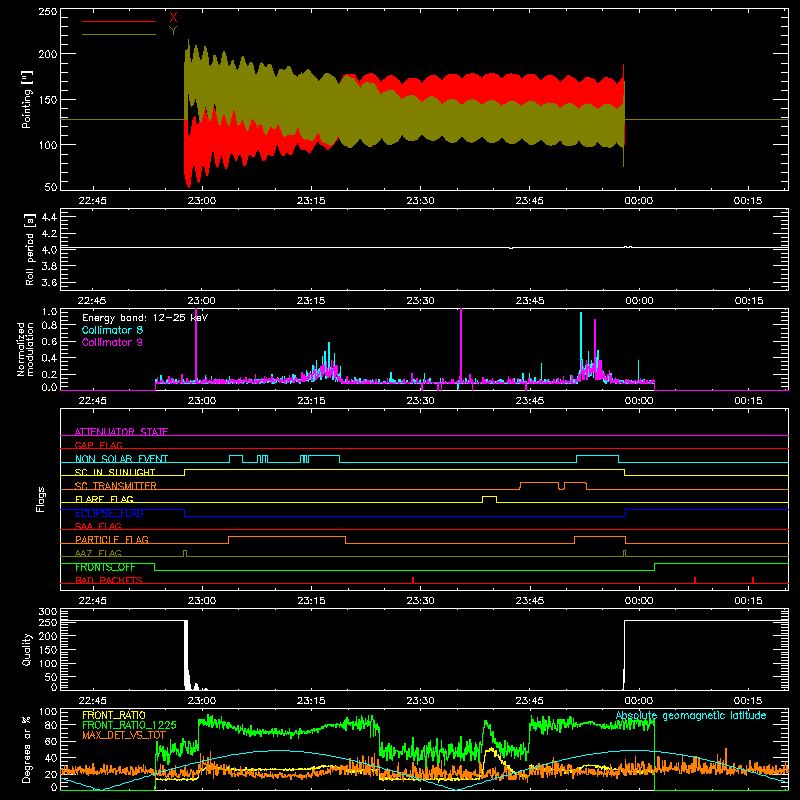Click the 'Quality' axis title
Screen dimensions: 800x800
pos(26,649)
